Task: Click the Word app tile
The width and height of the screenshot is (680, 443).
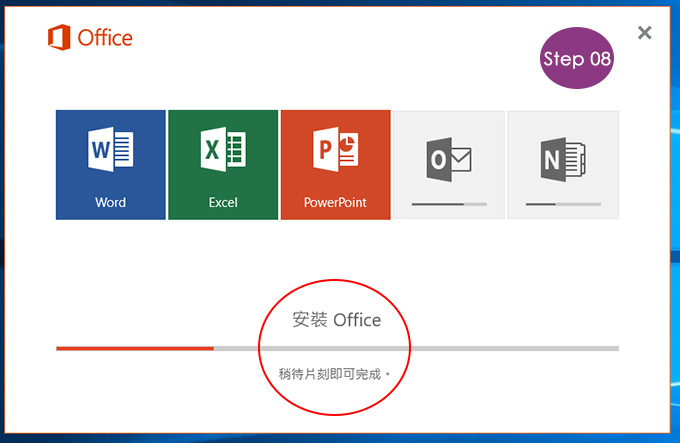Action: click(111, 165)
